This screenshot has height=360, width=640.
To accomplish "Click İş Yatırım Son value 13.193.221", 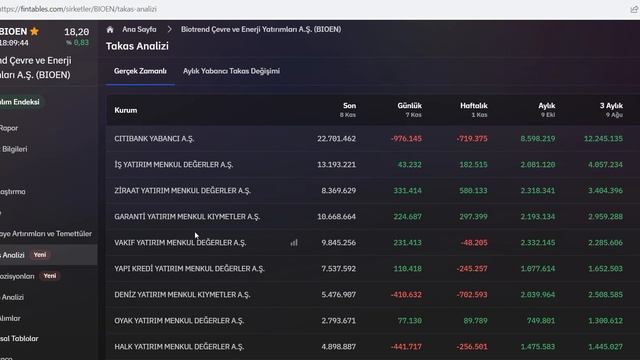I will [336, 165].
